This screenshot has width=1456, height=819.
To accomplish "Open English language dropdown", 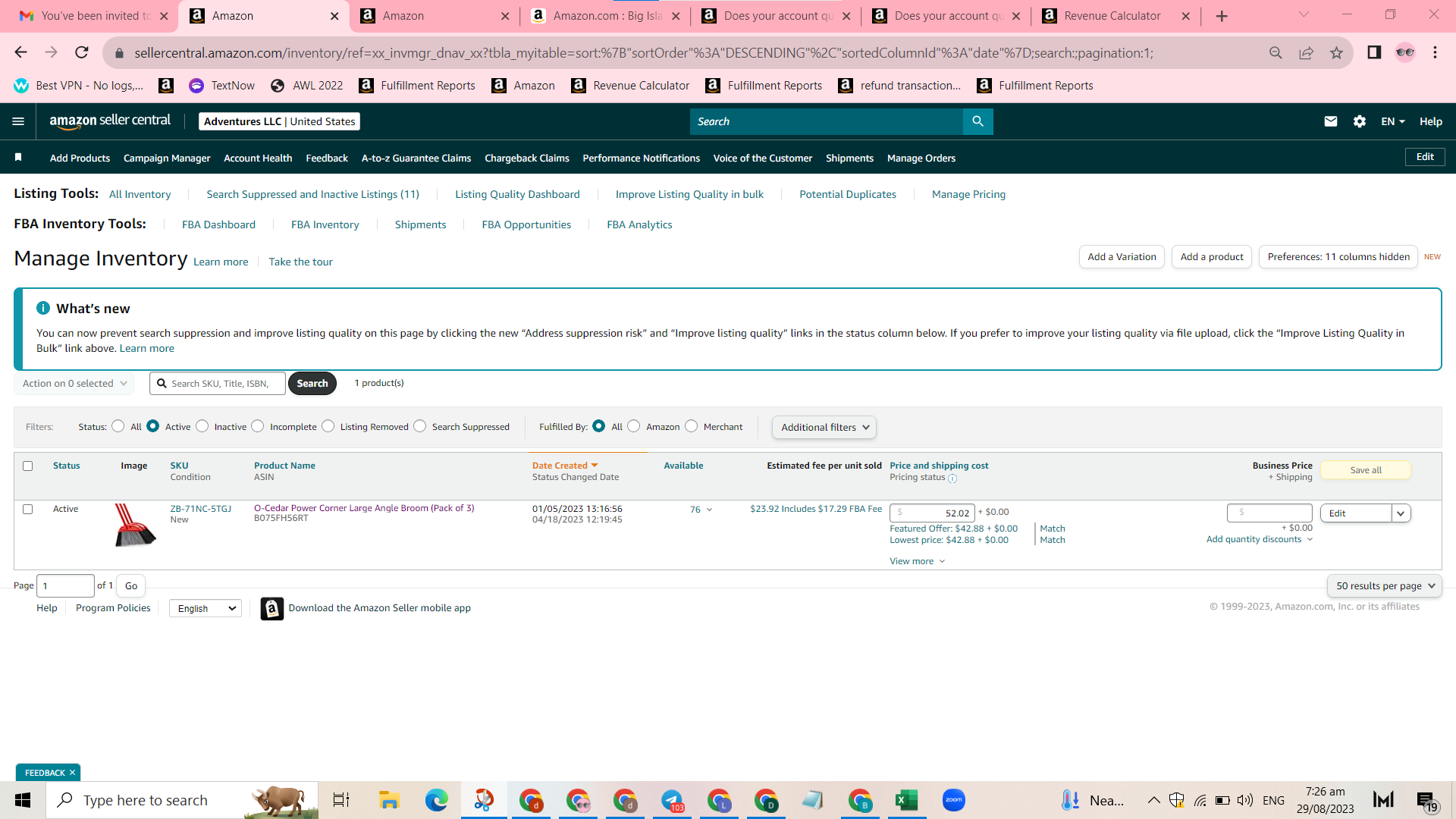I will (x=206, y=608).
